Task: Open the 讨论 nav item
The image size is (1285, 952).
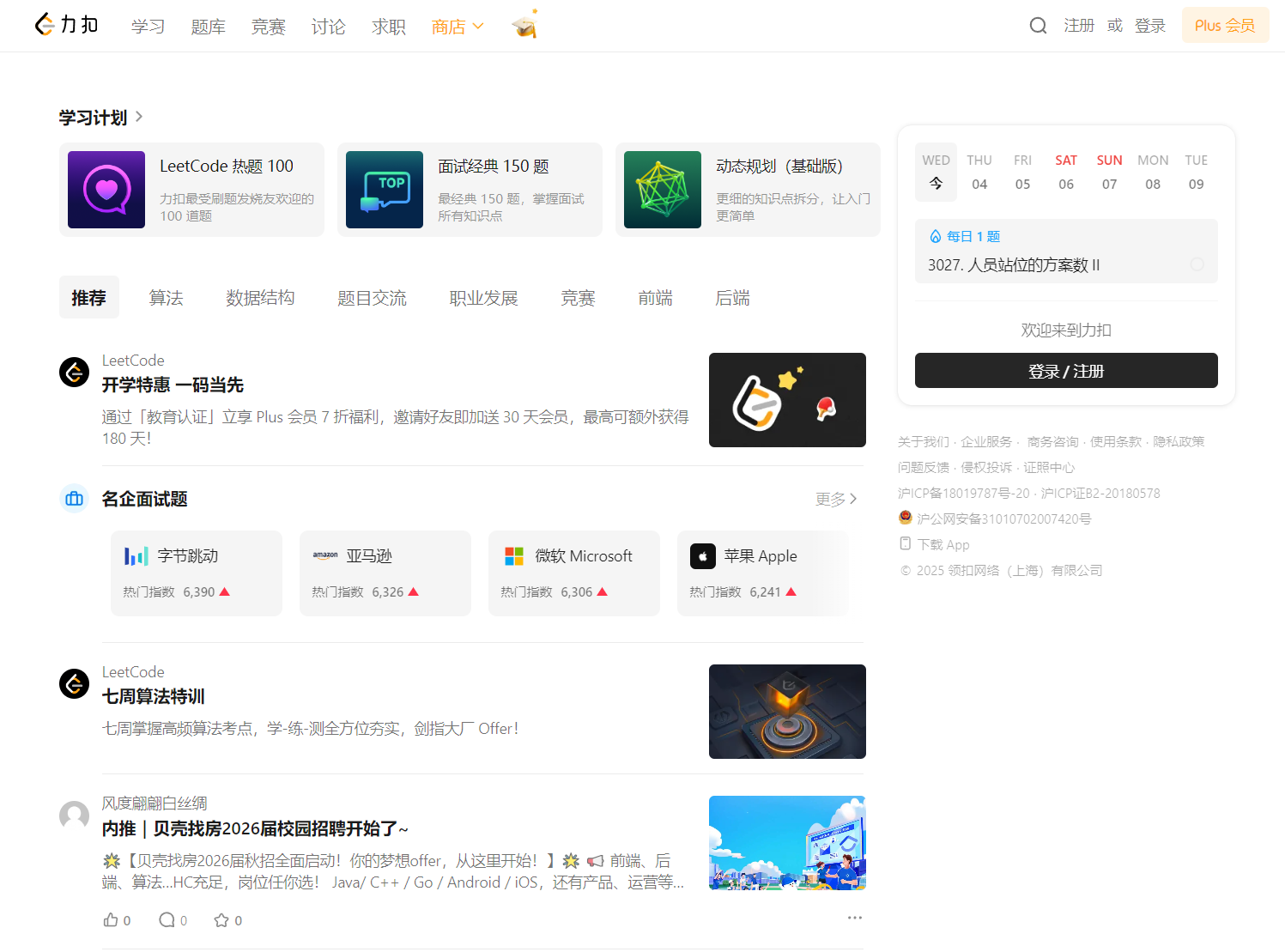Action: pyautogui.click(x=328, y=27)
